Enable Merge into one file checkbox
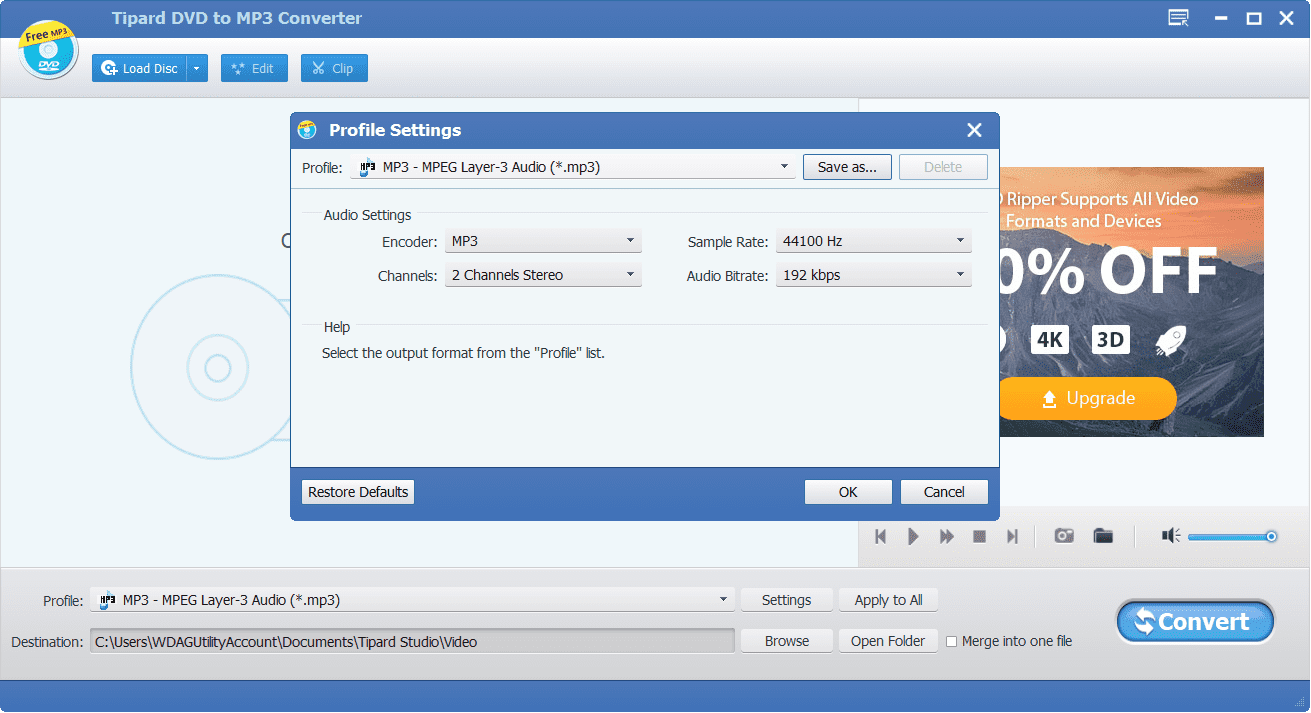 952,641
